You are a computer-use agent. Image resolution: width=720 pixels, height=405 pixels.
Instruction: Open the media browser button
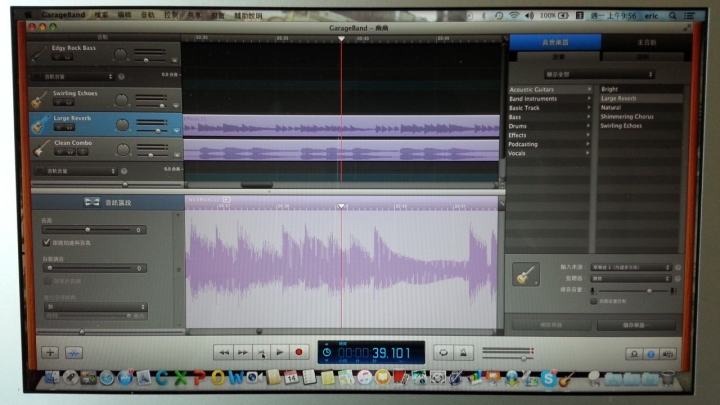668,354
